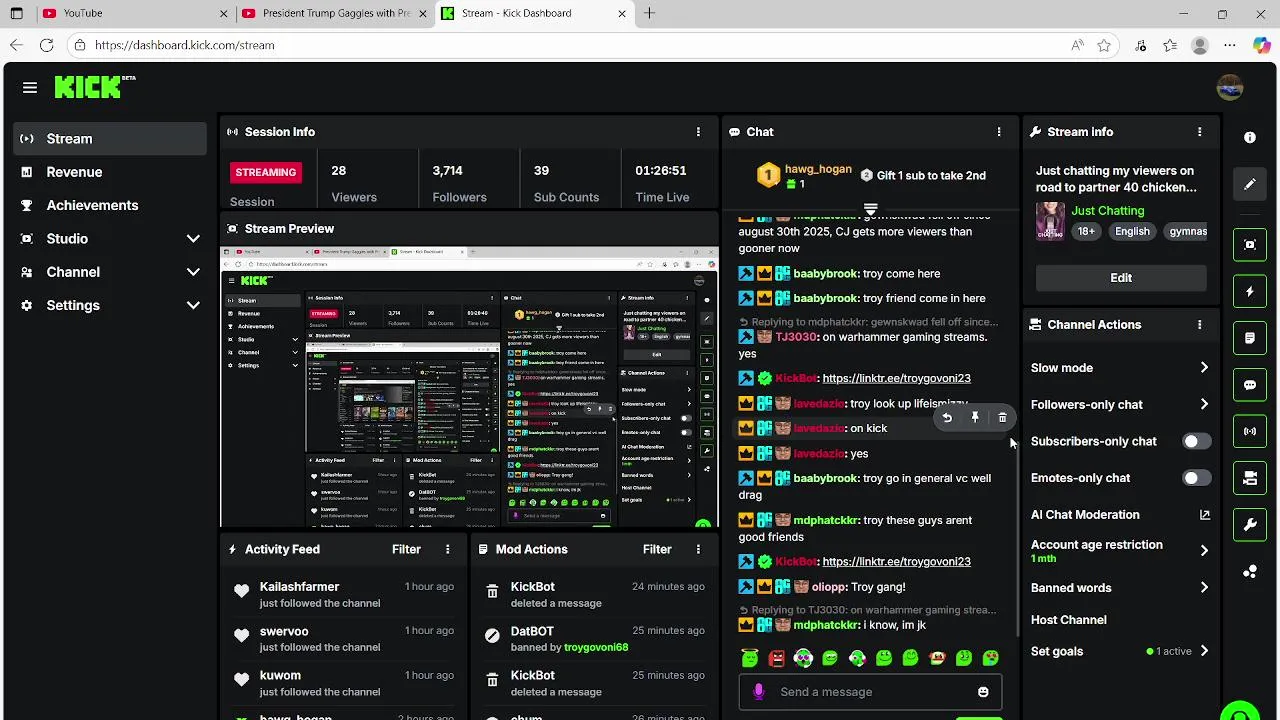Click in the Send a message field
This screenshot has height=720, width=1280.
coord(870,692)
